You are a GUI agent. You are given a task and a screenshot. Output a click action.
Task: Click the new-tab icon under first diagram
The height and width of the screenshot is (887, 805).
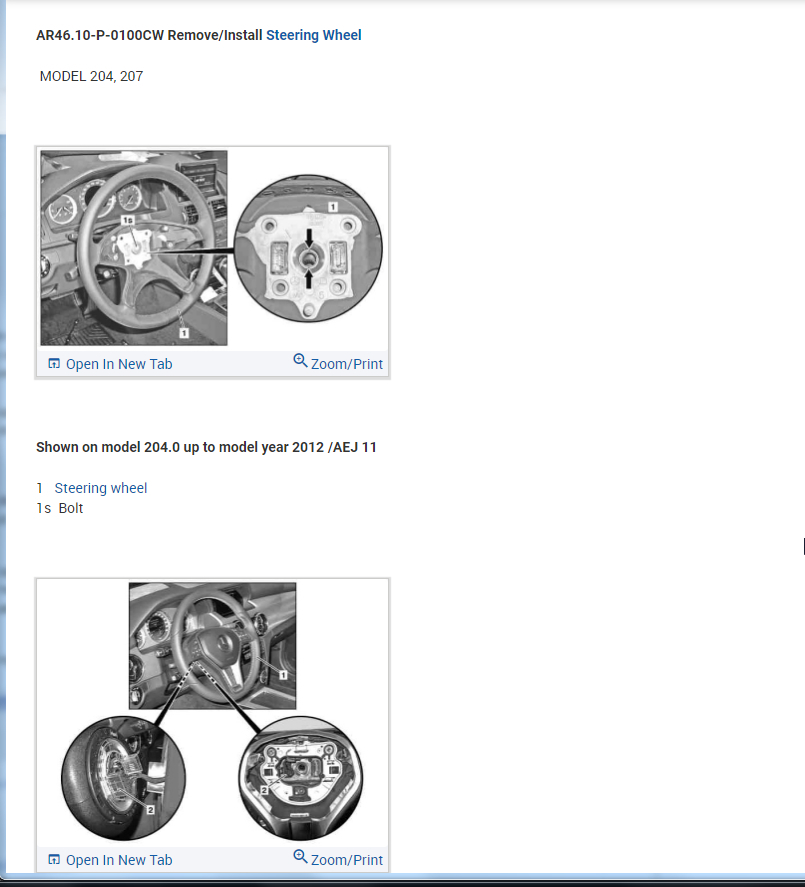tap(54, 364)
